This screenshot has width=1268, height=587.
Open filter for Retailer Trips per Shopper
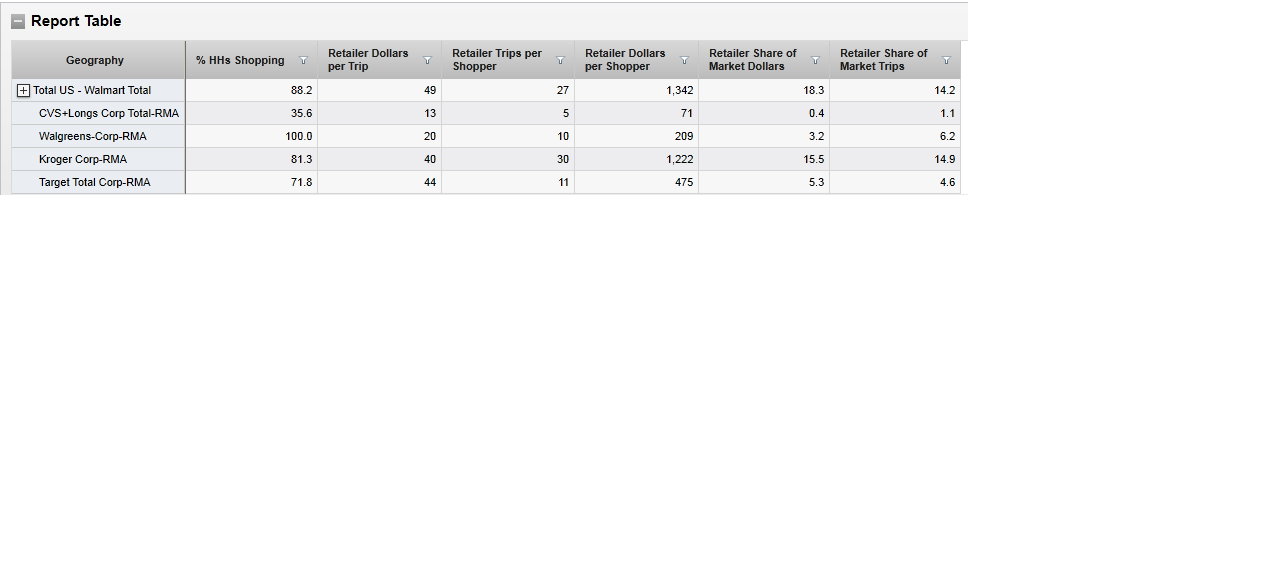click(560, 61)
